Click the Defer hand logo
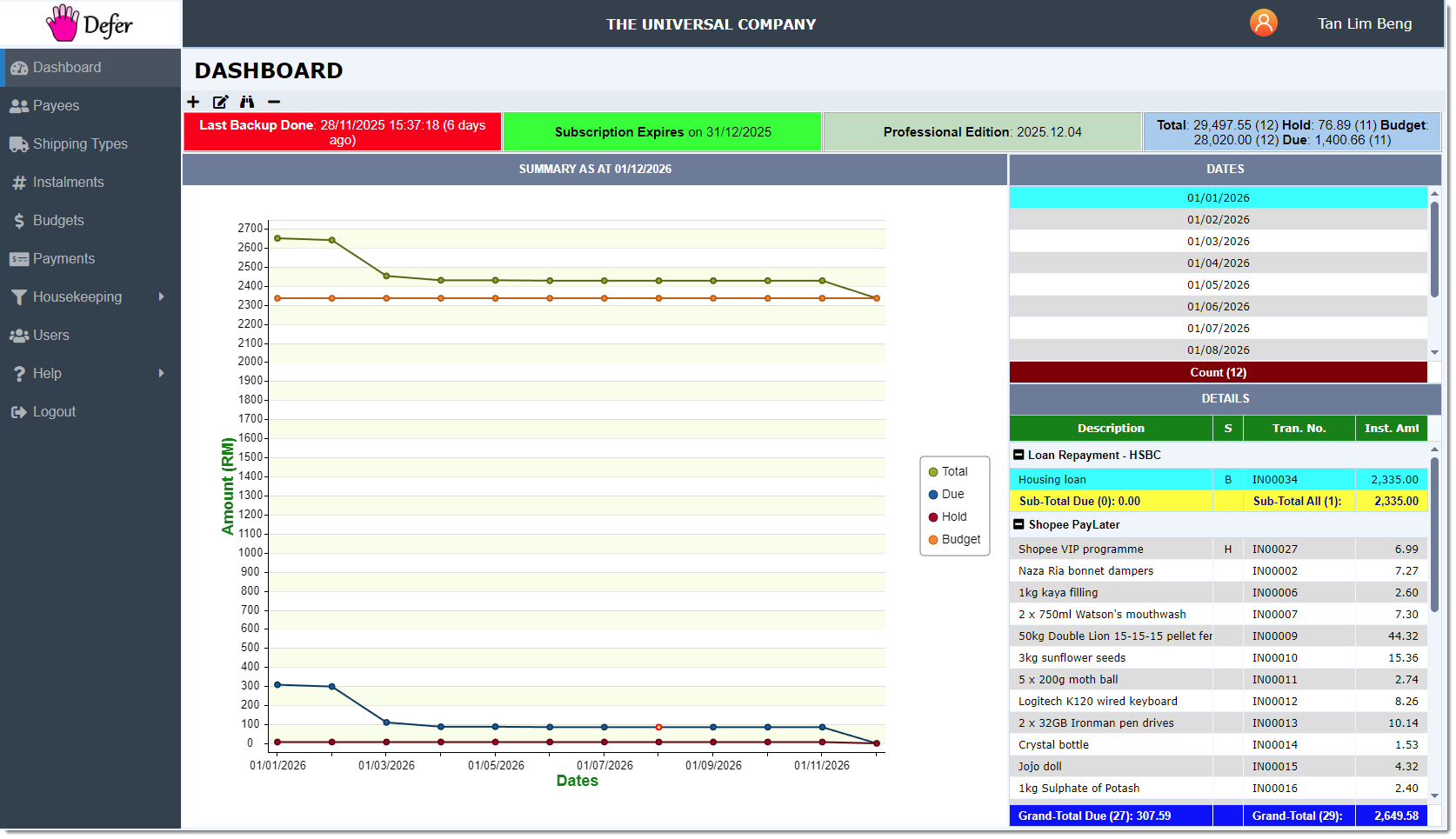 click(x=63, y=23)
